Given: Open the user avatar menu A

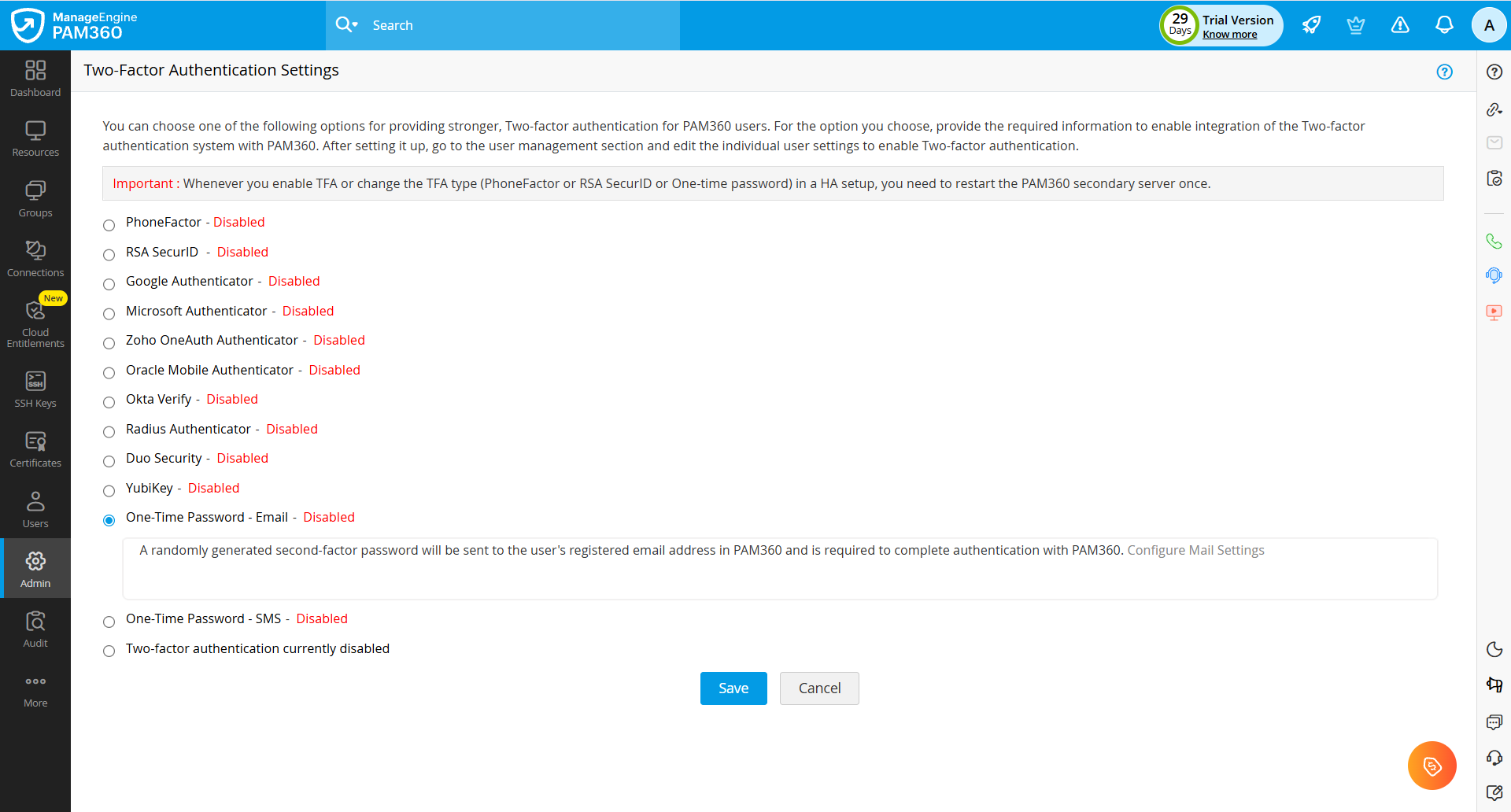Looking at the screenshot, I should (x=1489, y=25).
